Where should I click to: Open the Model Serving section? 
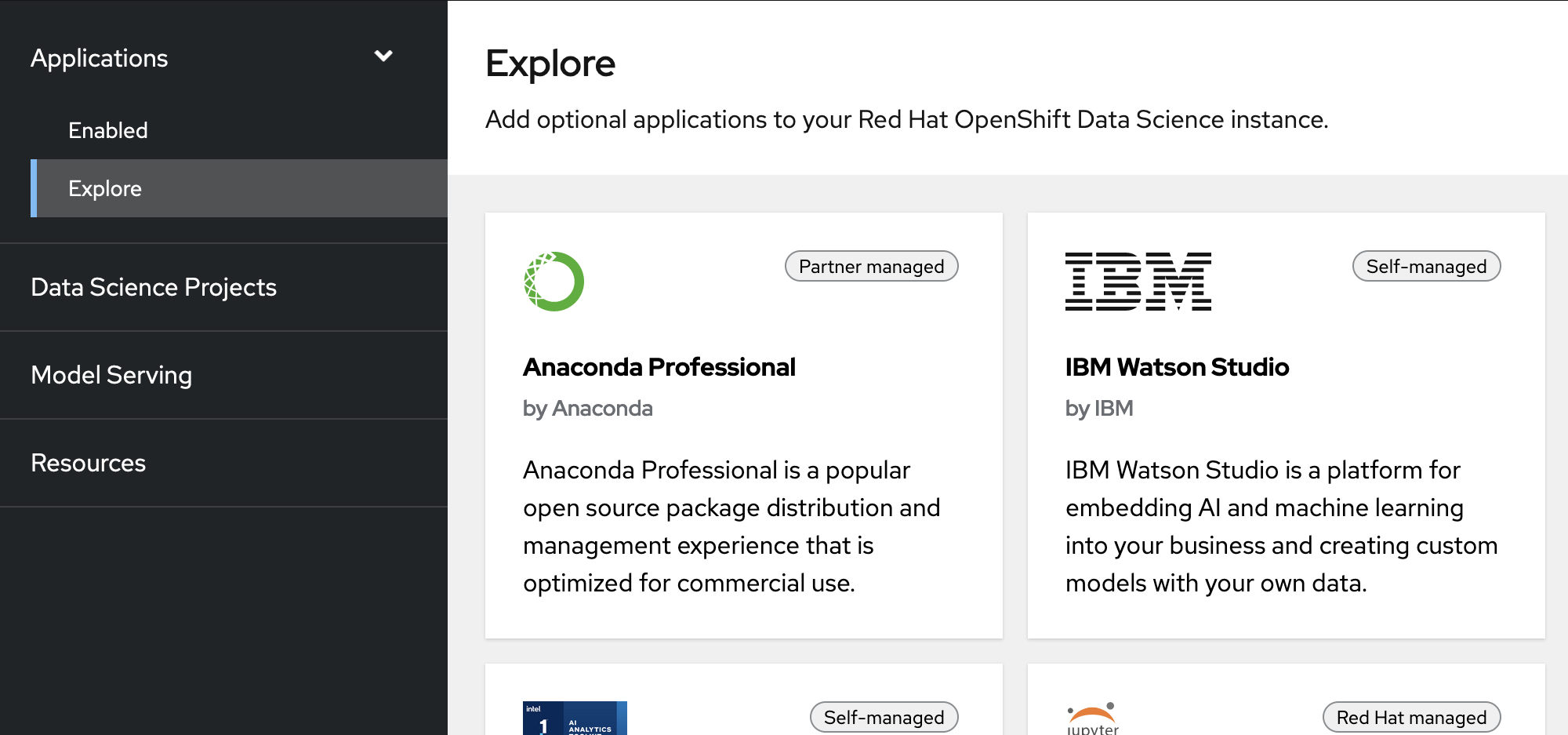[111, 375]
